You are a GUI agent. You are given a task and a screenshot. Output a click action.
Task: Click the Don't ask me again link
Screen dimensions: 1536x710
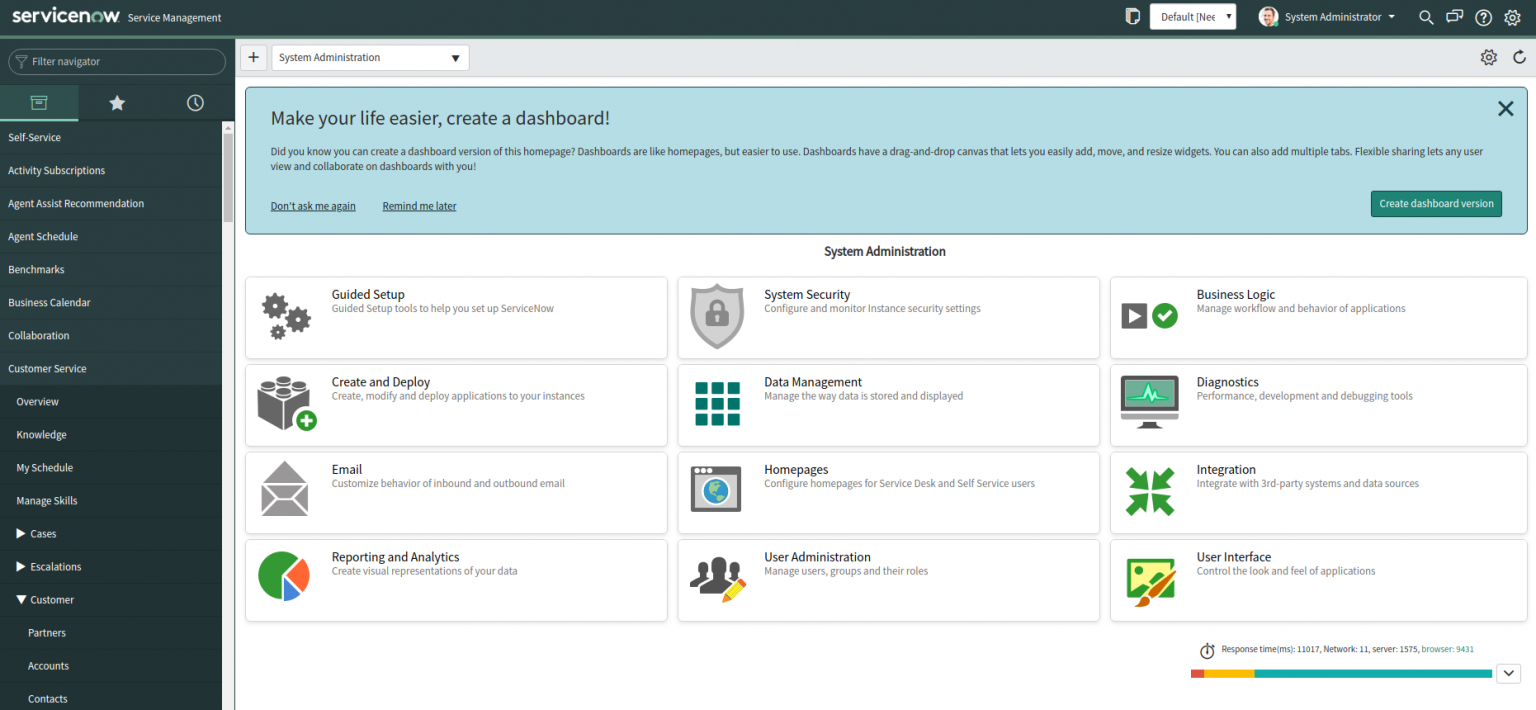tap(313, 205)
